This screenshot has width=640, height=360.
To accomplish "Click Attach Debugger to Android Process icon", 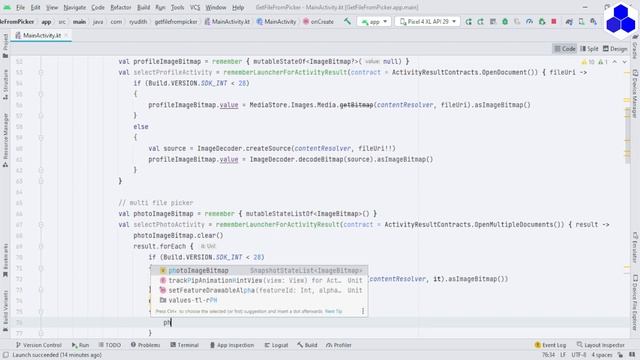I will click(x=542, y=22).
